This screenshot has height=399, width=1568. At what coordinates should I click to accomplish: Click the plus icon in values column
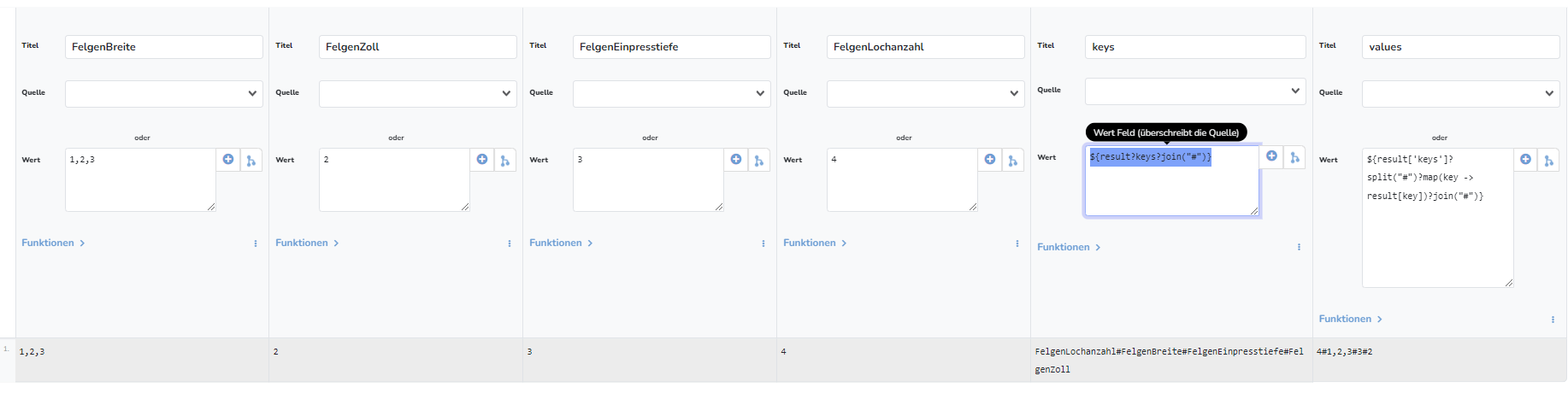(x=1526, y=160)
